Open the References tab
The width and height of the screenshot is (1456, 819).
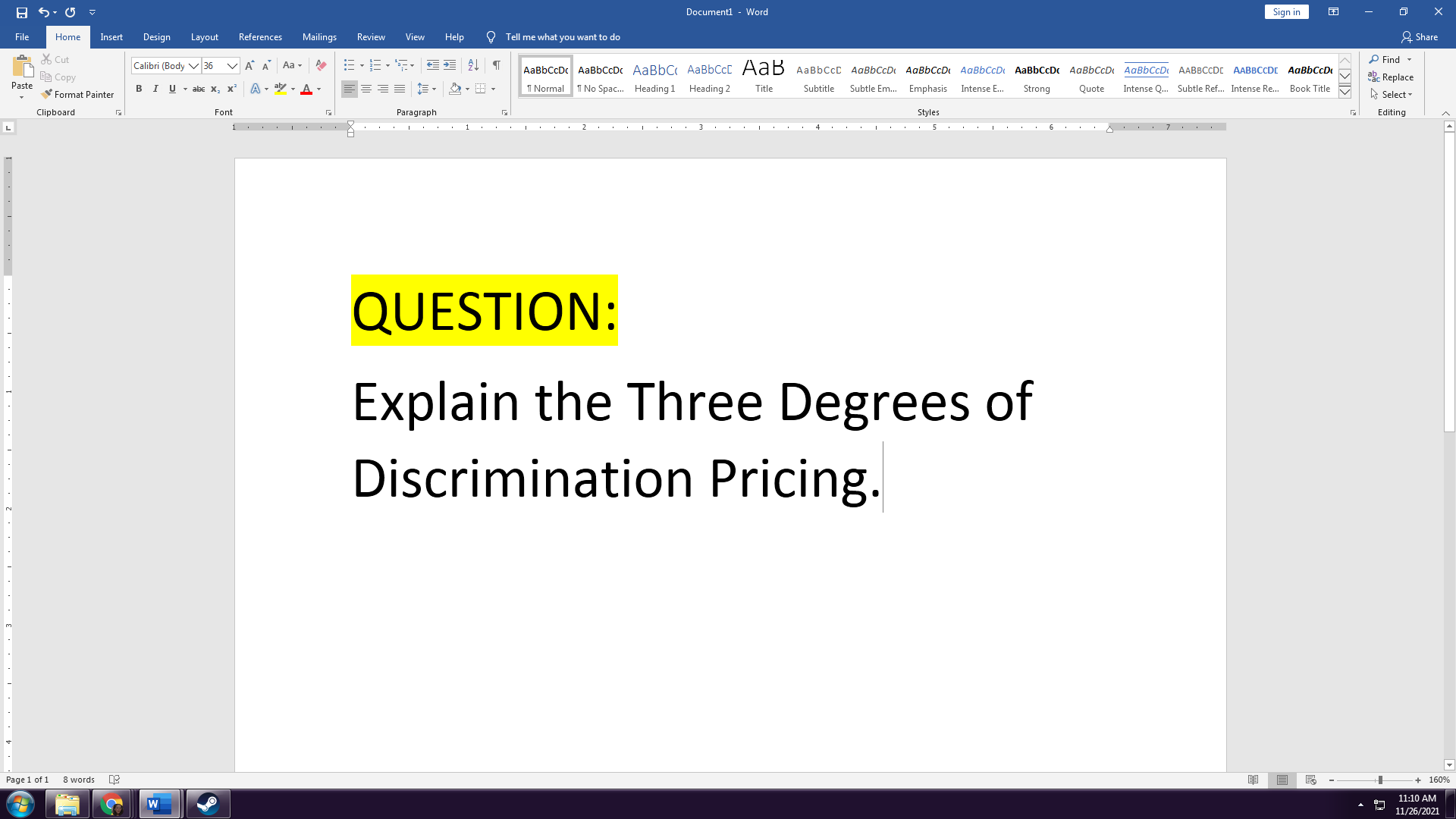tap(260, 37)
